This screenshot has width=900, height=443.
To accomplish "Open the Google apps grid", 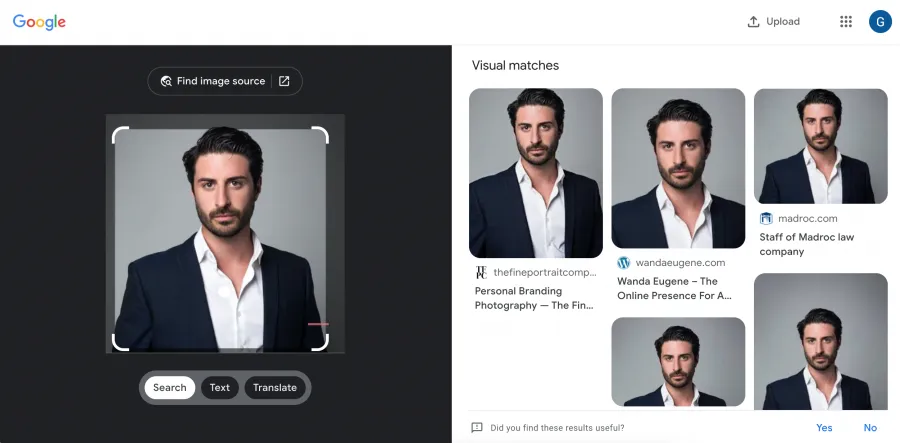I will pyautogui.click(x=845, y=22).
